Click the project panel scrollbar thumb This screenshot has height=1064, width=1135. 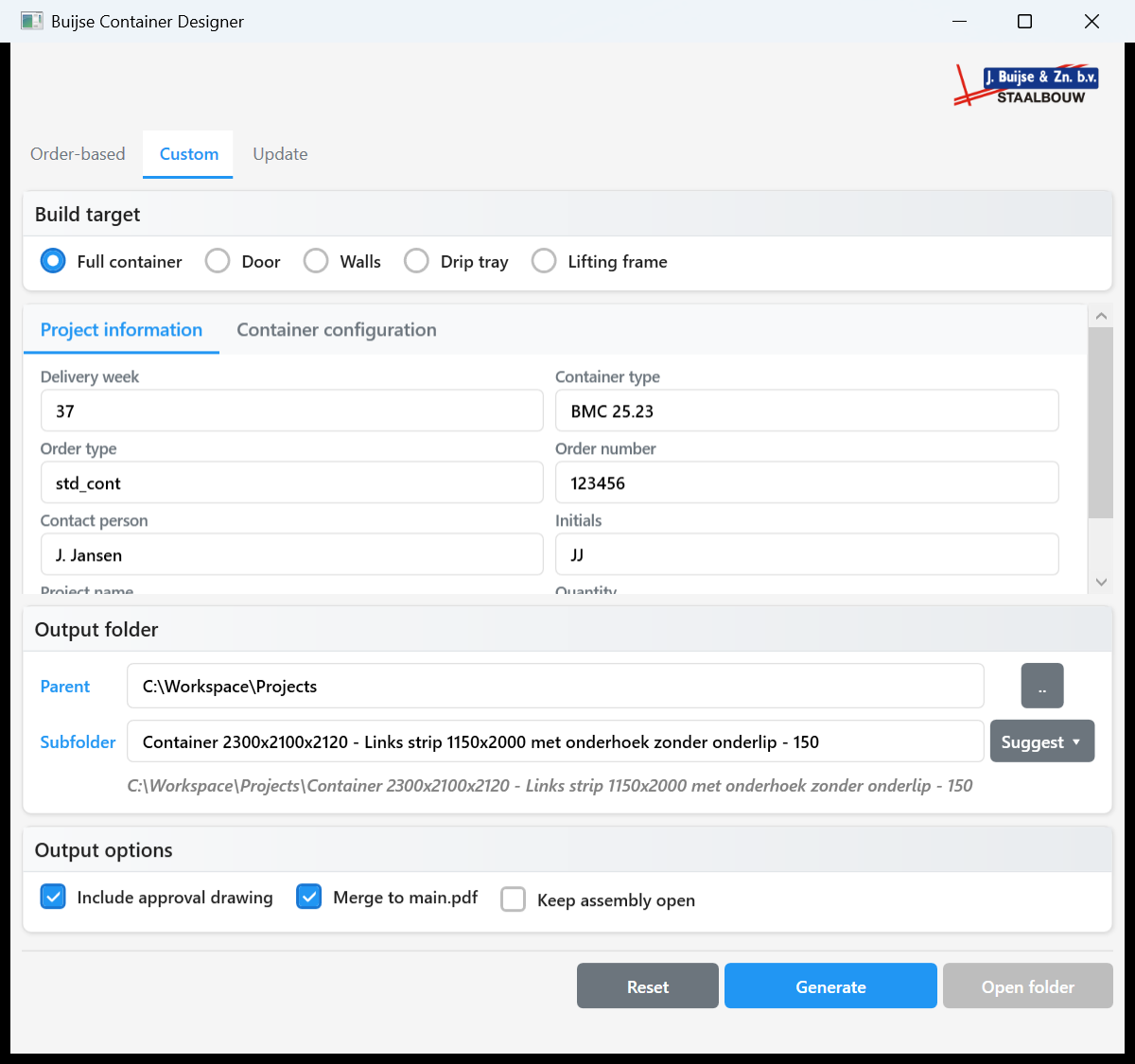click(1100, 423)
